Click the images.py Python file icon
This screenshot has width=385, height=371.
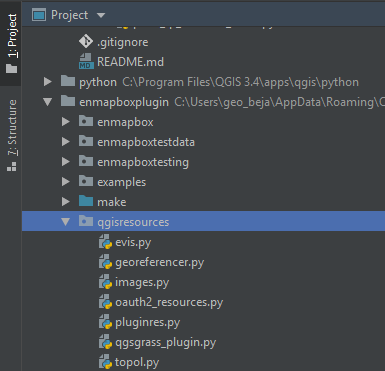[105, 282]
